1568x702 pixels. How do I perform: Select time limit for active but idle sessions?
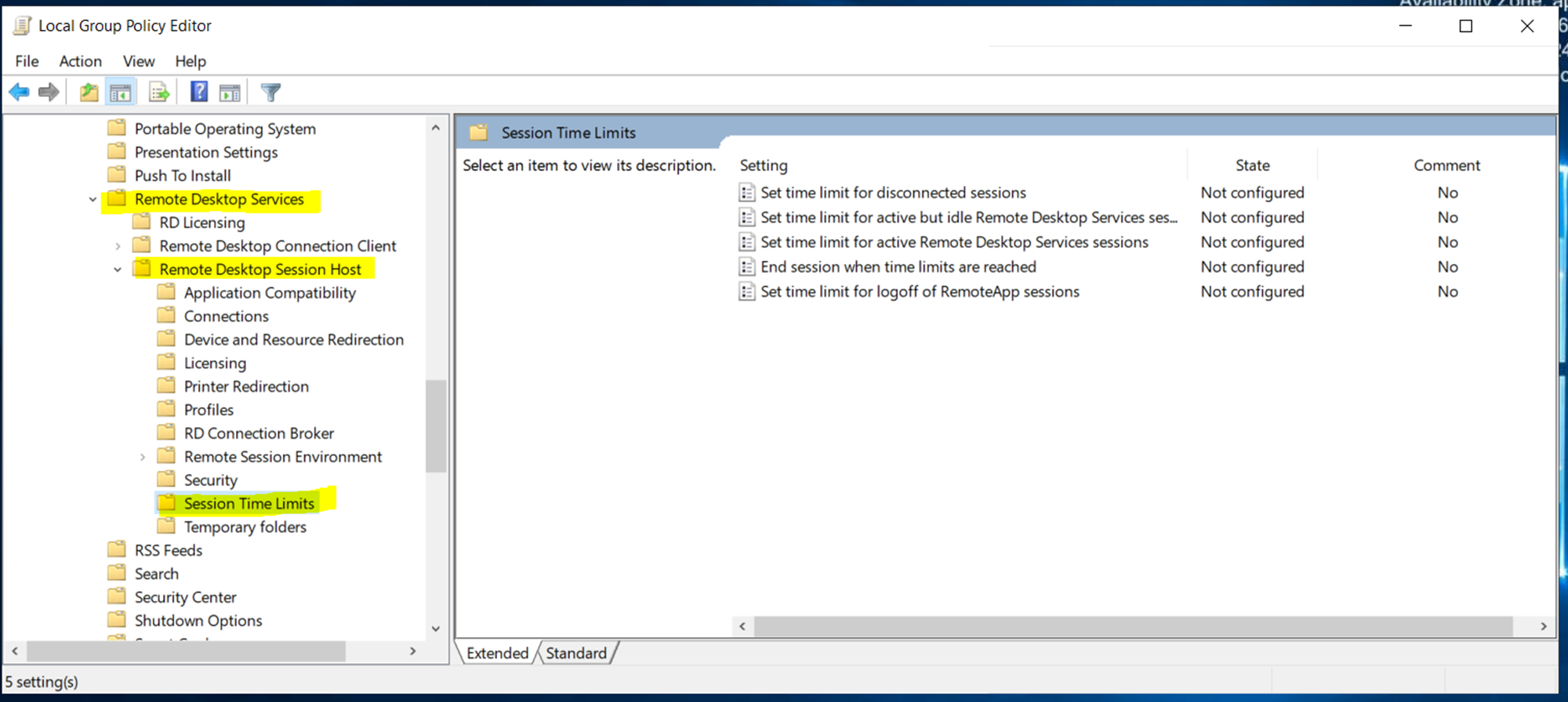[x=969, y=218]
